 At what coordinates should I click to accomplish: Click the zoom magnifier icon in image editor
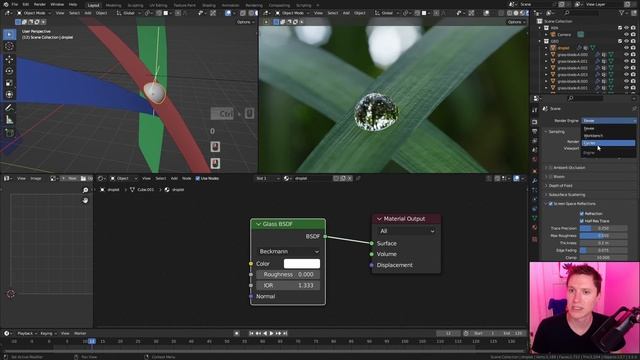(x=85, y=190)
